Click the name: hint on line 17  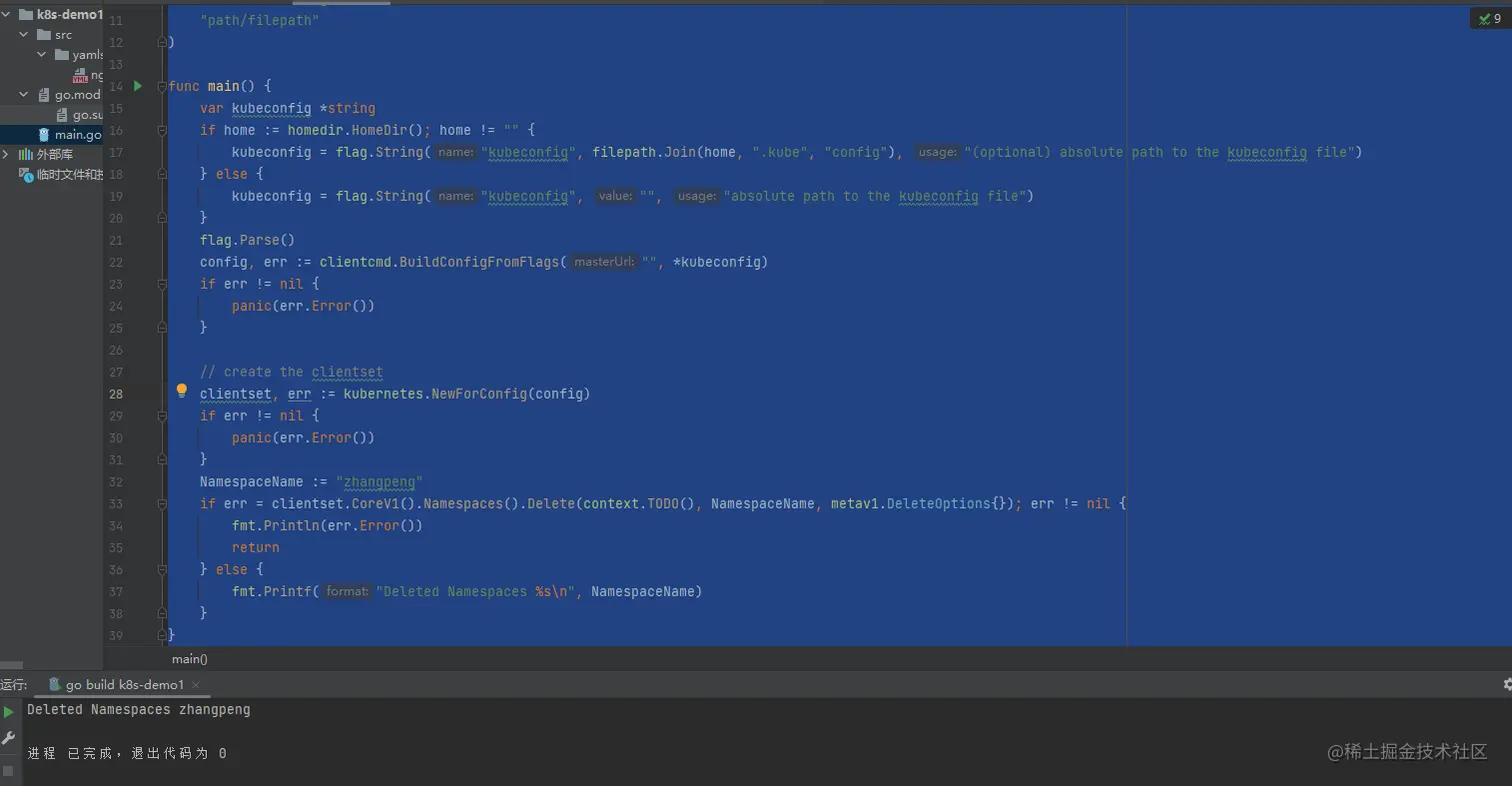point(456,153)
